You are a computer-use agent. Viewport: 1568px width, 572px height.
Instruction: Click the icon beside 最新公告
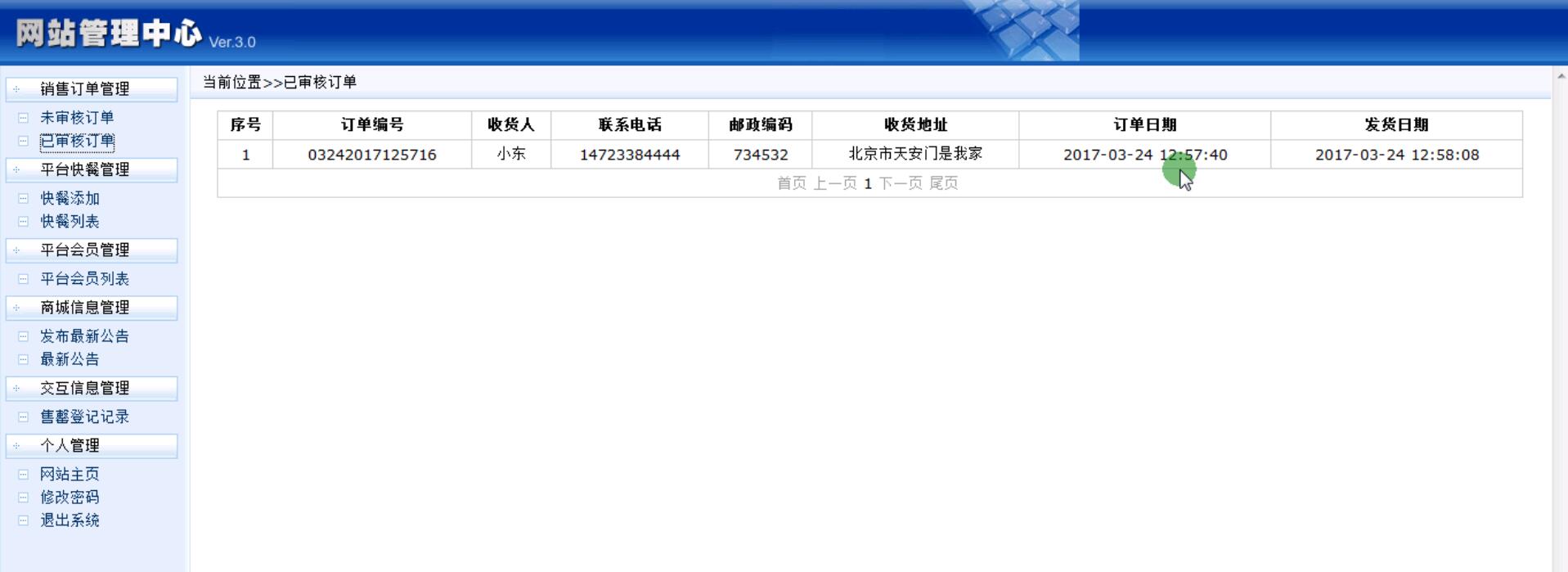coord(23,358)
